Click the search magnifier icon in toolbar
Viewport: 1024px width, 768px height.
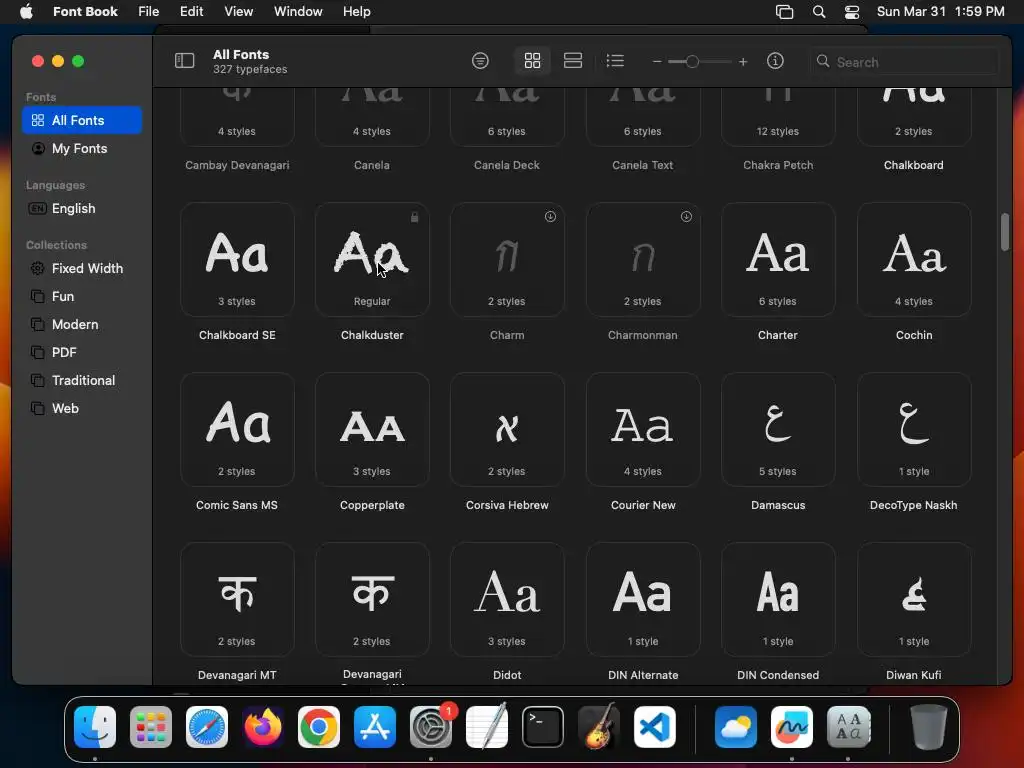click(x=823, y=61)
